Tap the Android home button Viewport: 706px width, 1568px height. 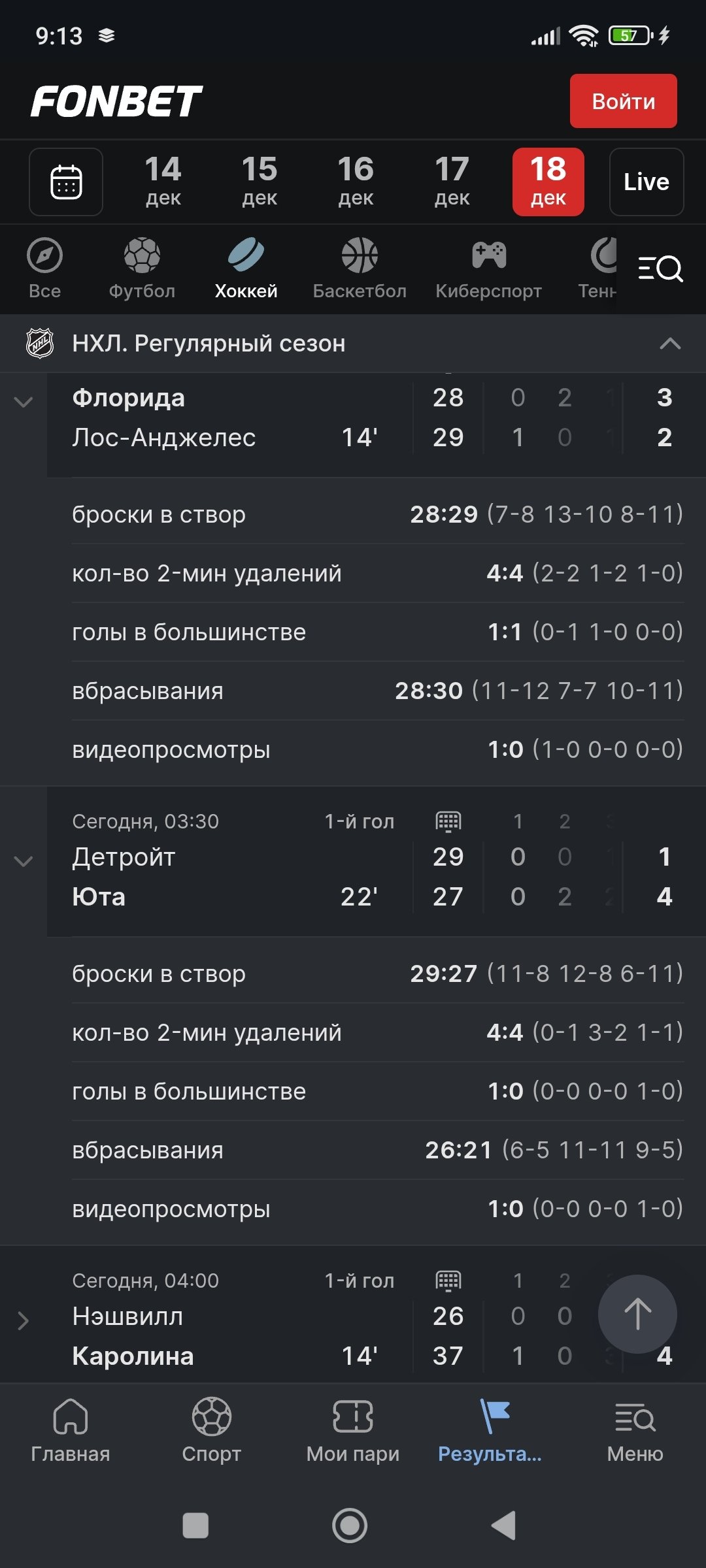click(x=350, y=1526)
